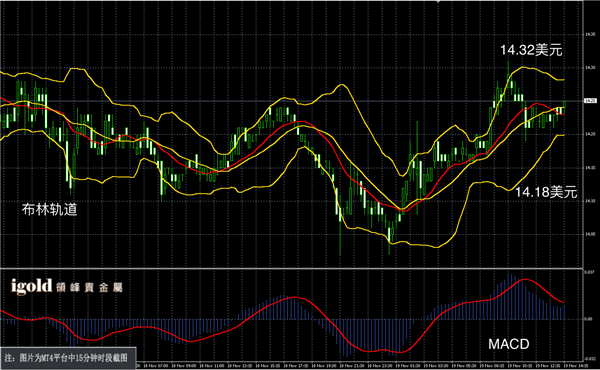
Task: Click the 14.05 level on the price axis
Action: coord(590,234)
